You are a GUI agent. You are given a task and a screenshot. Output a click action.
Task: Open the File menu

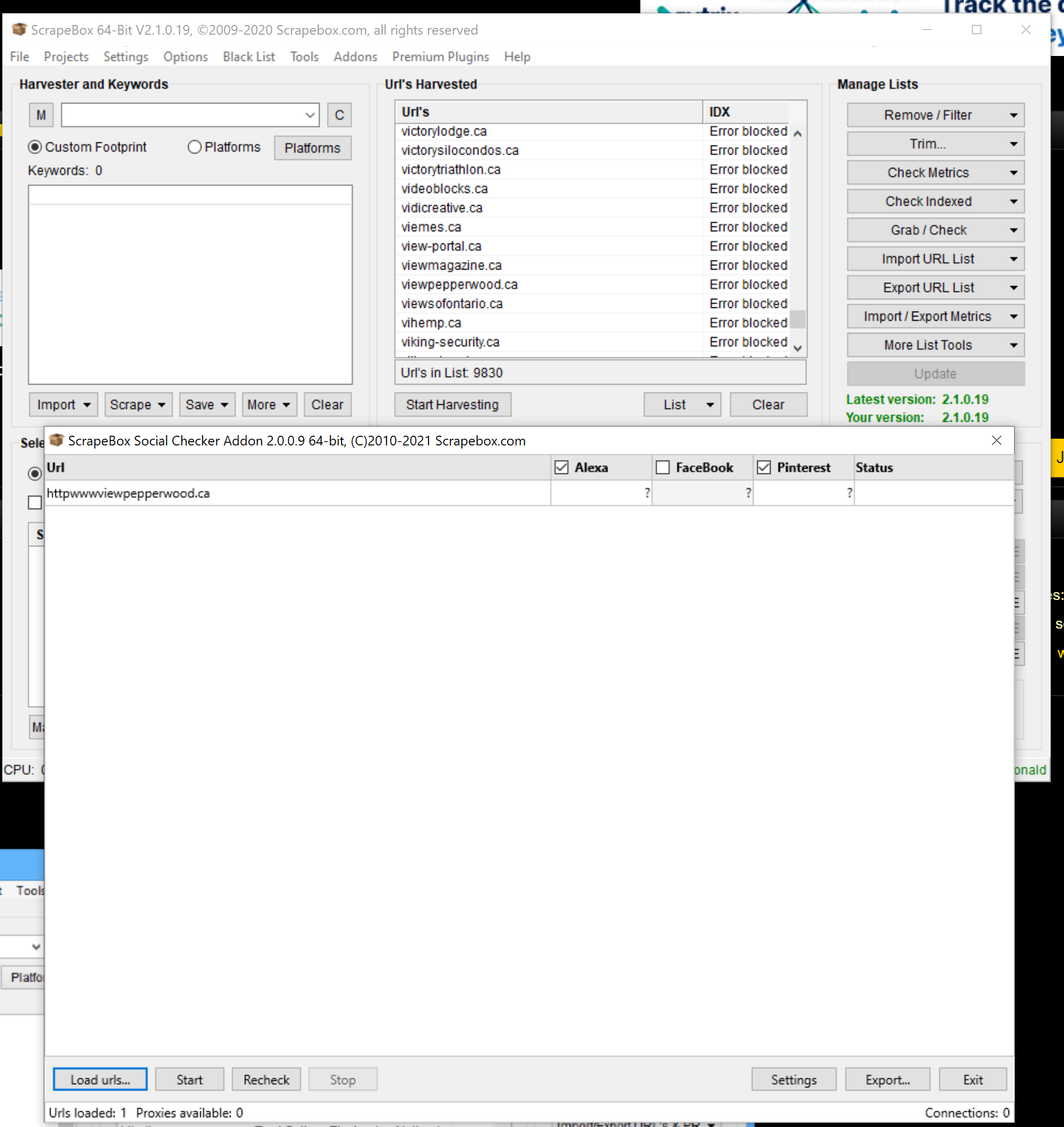tap(19, 57)
